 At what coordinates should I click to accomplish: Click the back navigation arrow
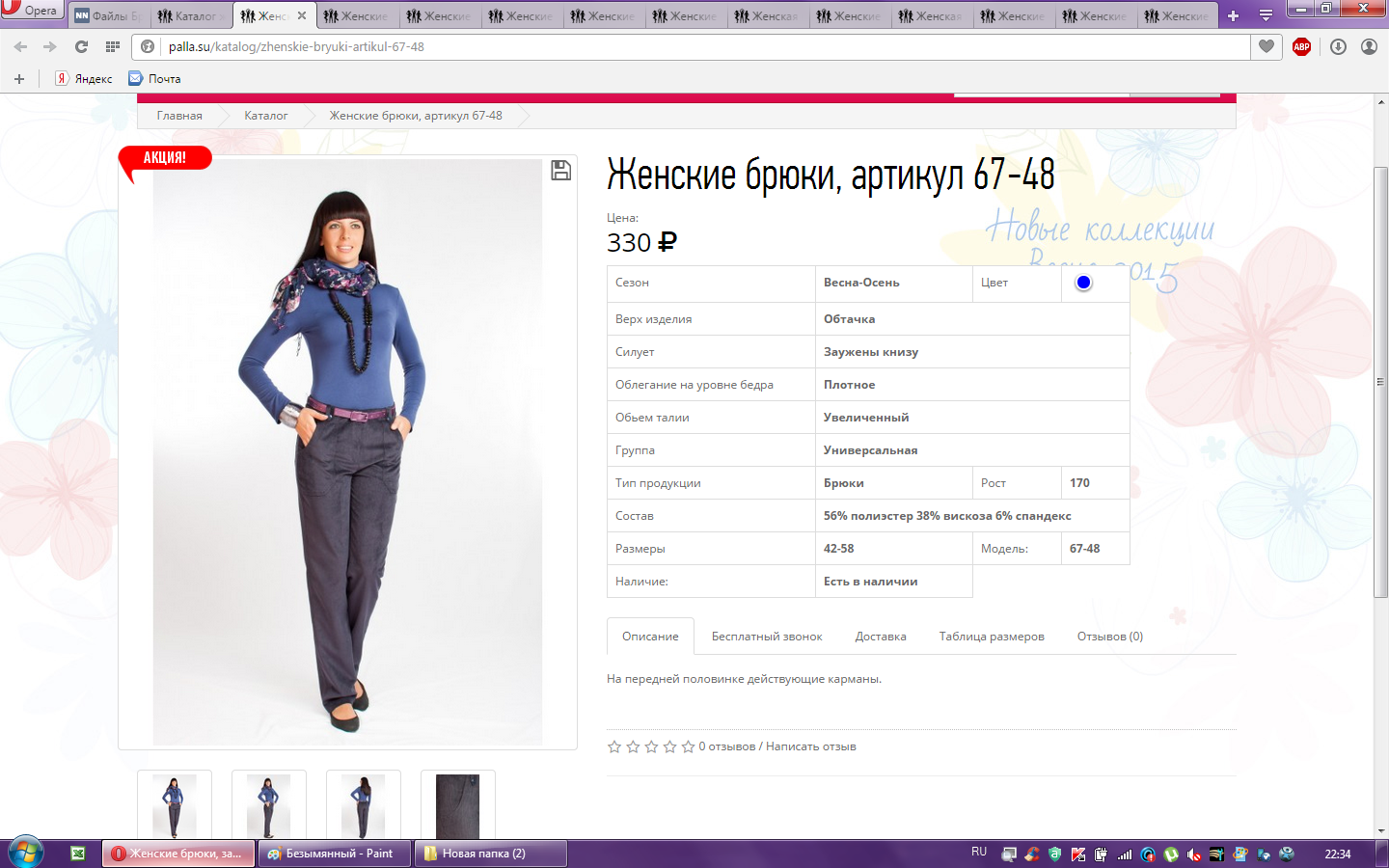[20, 46]
